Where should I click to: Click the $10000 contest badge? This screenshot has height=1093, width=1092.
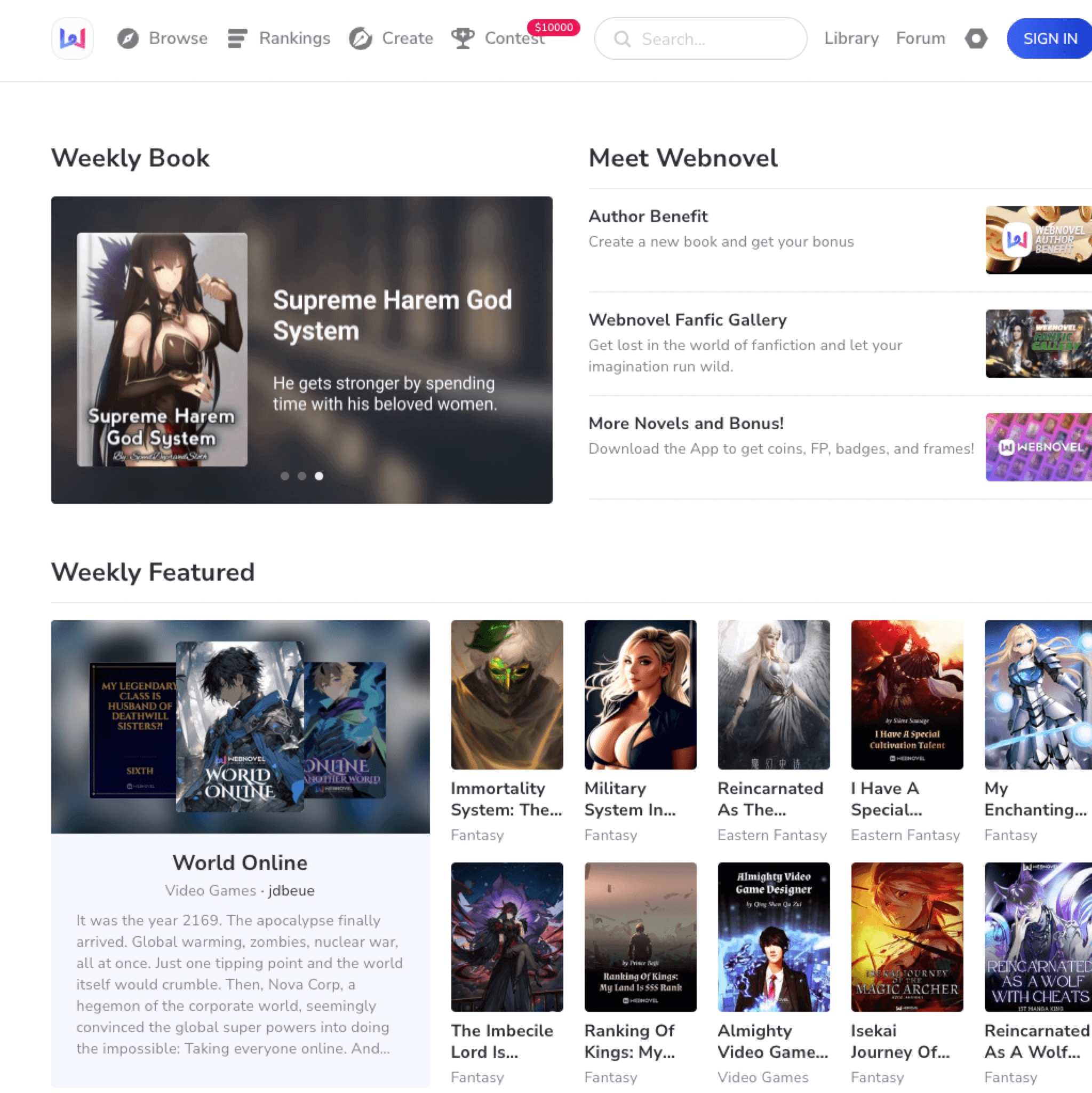click(553, 26)
